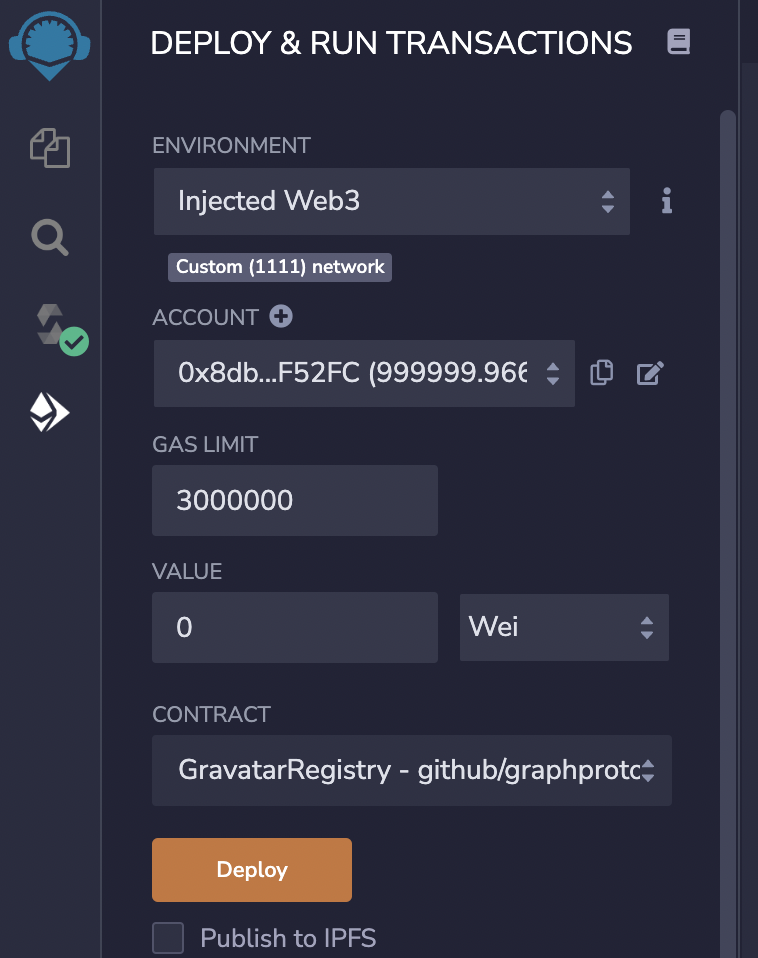Screen dimensions: 758x958
Task: Focus the Value amount input field
Action: (295, 627)
